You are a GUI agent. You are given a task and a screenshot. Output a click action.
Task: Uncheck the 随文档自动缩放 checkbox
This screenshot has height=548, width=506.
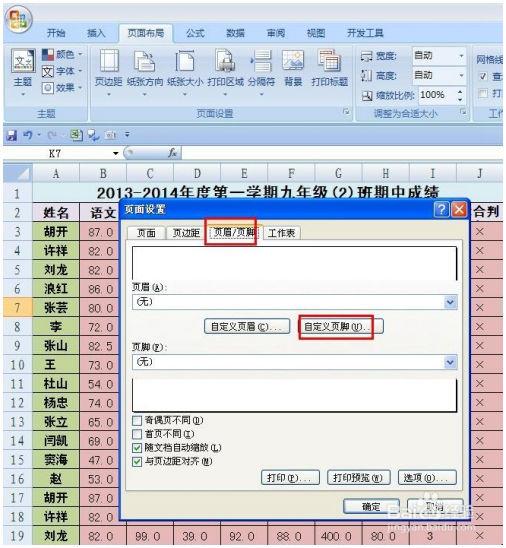(x=137, y=448)
